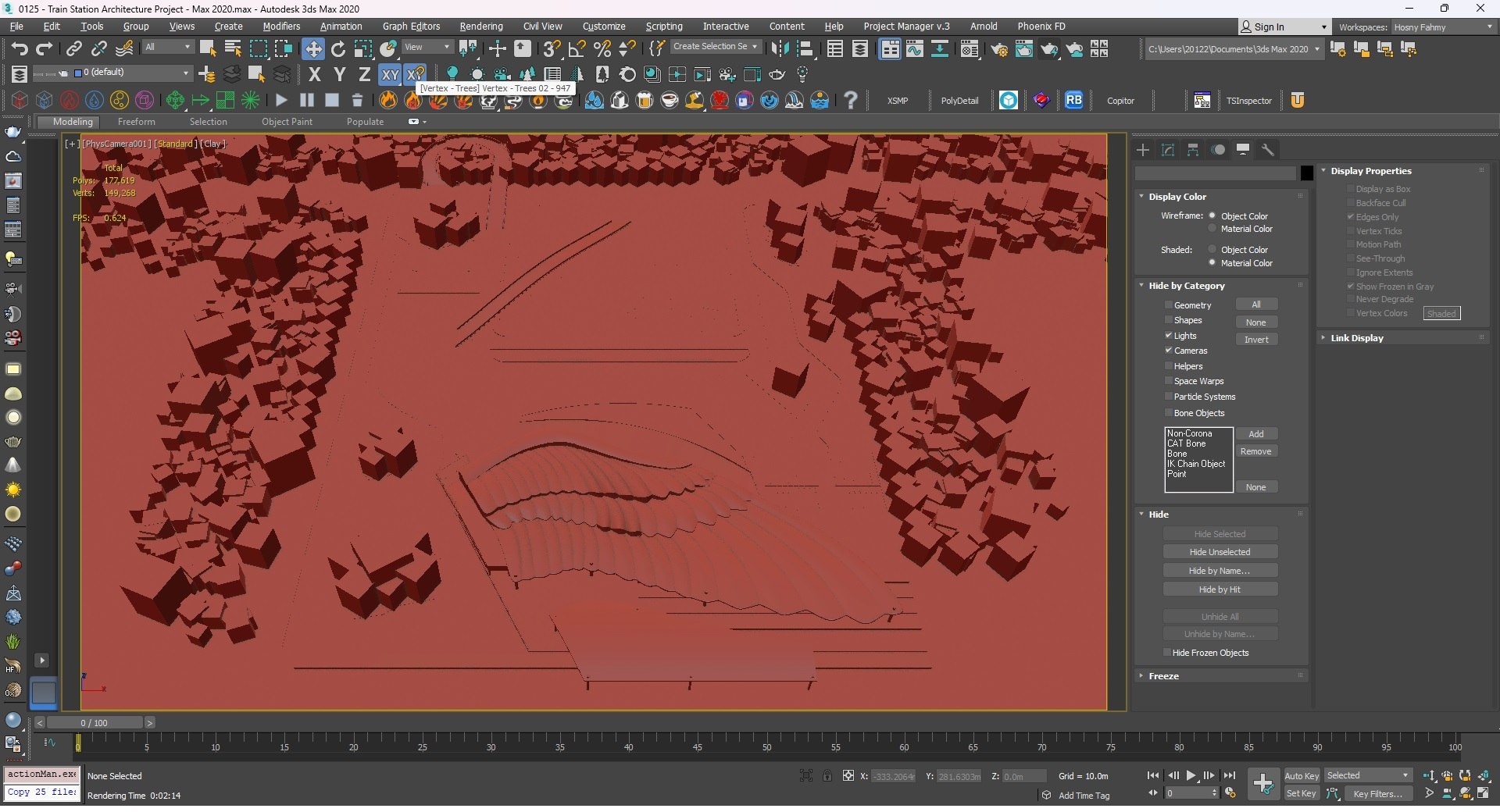Click the time slider showing 0 / 100
Screen dimensions: 1500x812
(94, 723)
